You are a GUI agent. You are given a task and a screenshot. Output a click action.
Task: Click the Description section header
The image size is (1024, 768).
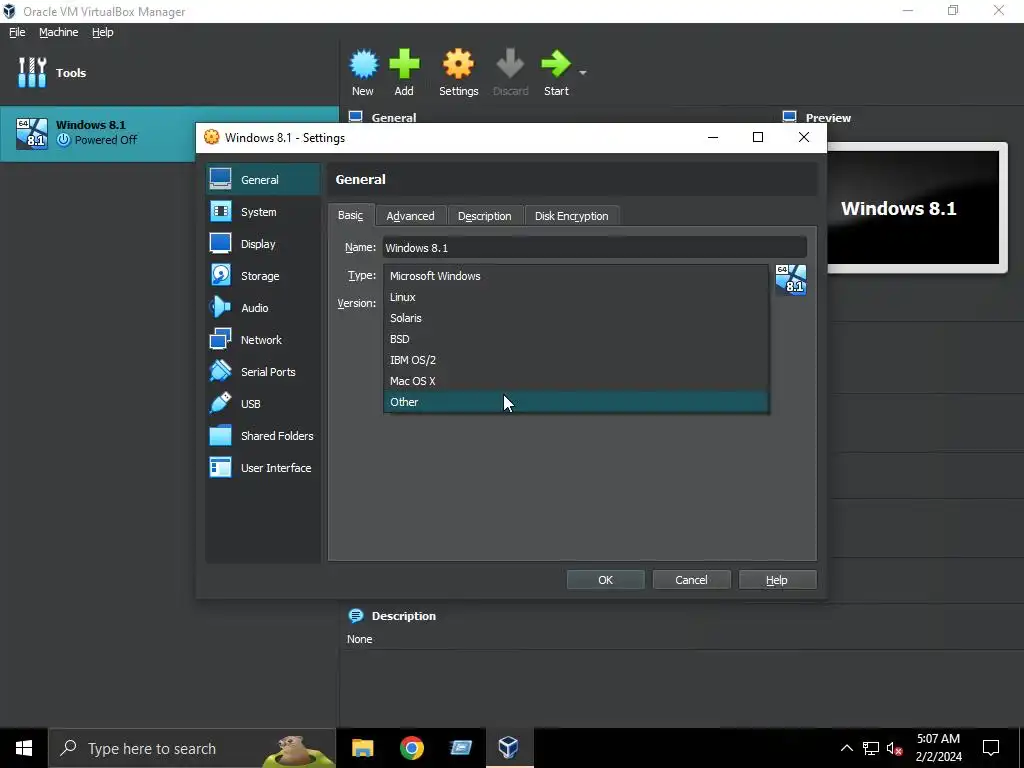click(404, 616)
